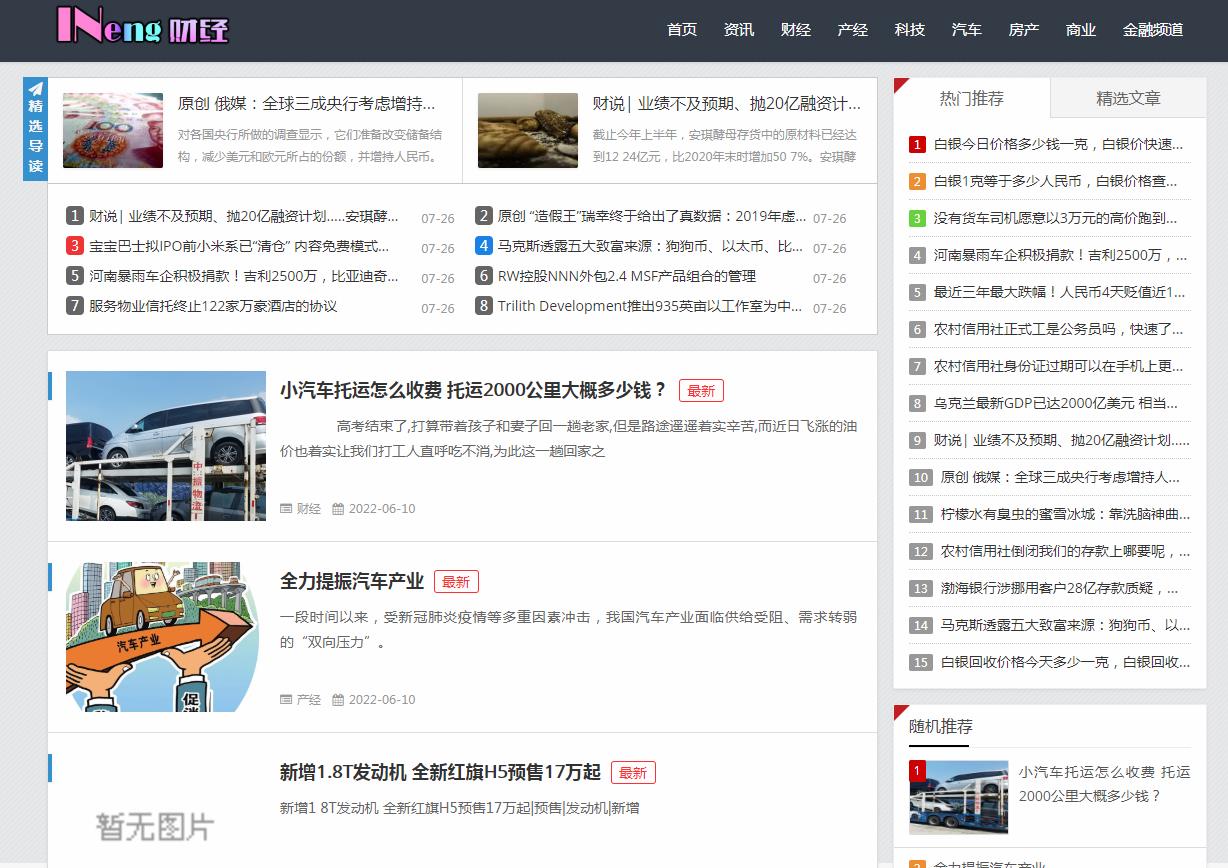Screen dimensions: 1228x868
Task: Open hot item 柠檬水有臭虫的蜜雪冰城
Action: tap(1066, 514)
